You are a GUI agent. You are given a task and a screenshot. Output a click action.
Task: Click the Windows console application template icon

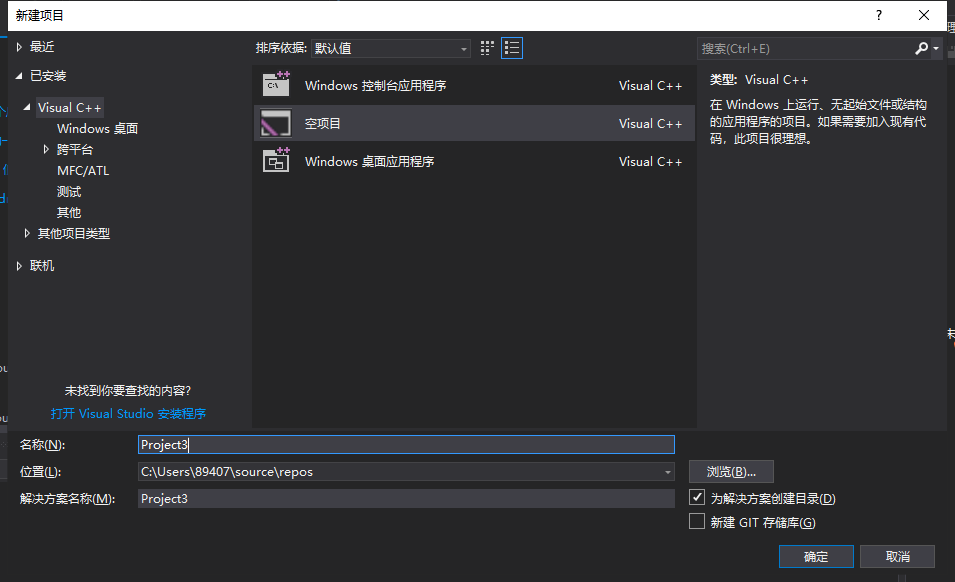coord(275,85)
